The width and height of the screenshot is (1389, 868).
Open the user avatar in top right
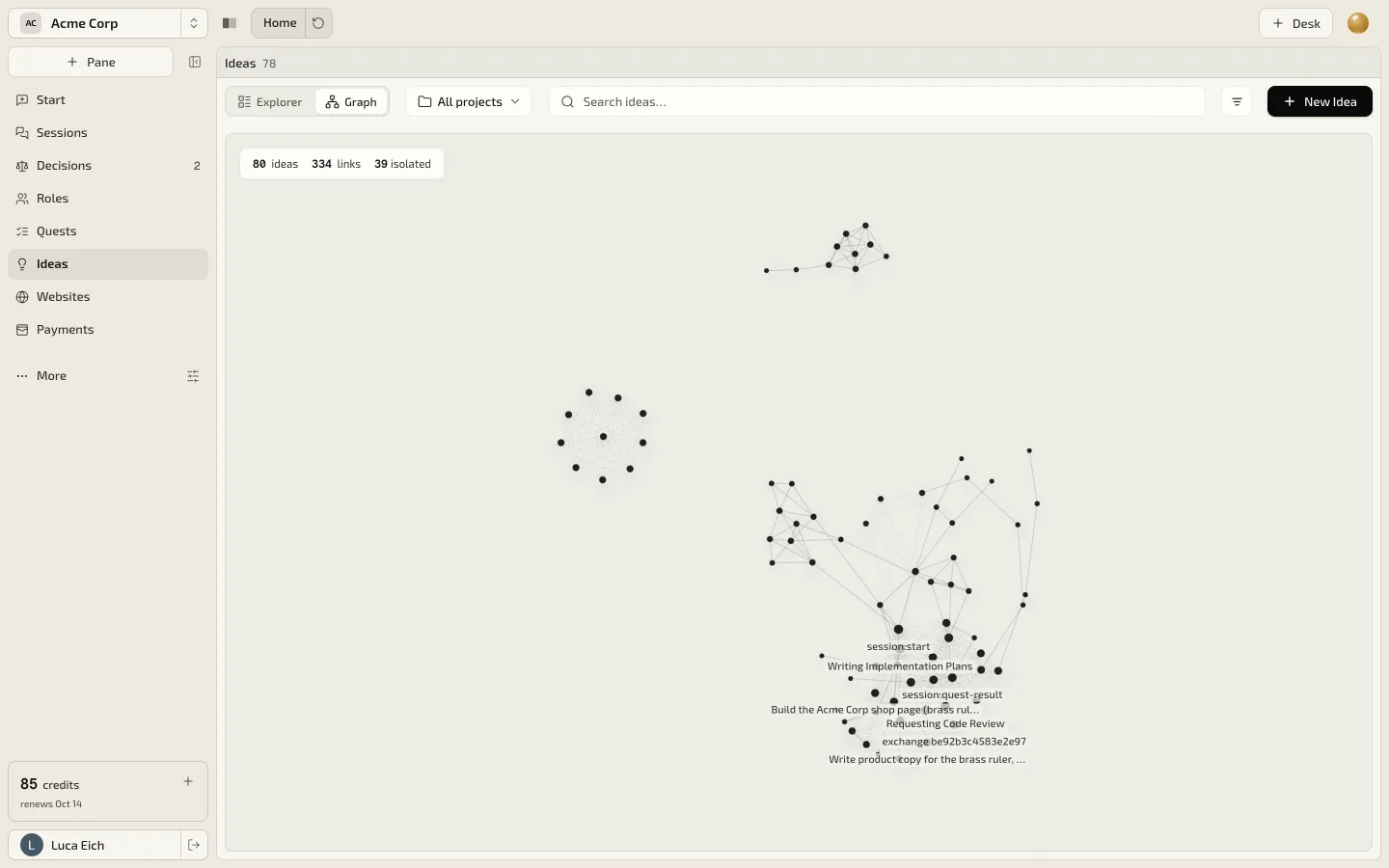(x=1358, y=23)
